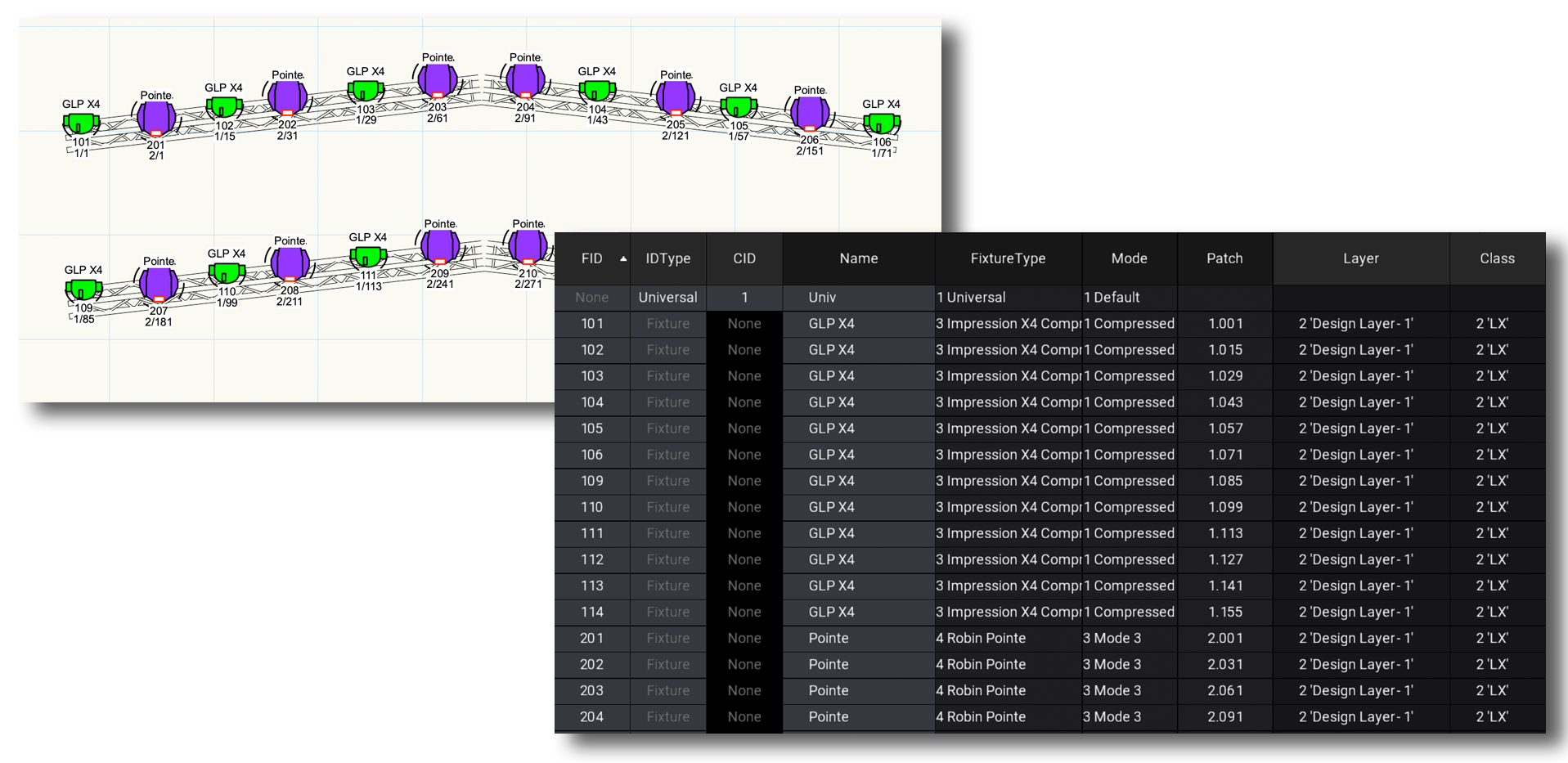1568x763 pixels.
Task: Select '4 Robin Pointe' fixture type in row 202
Action: click(1009, 664)
